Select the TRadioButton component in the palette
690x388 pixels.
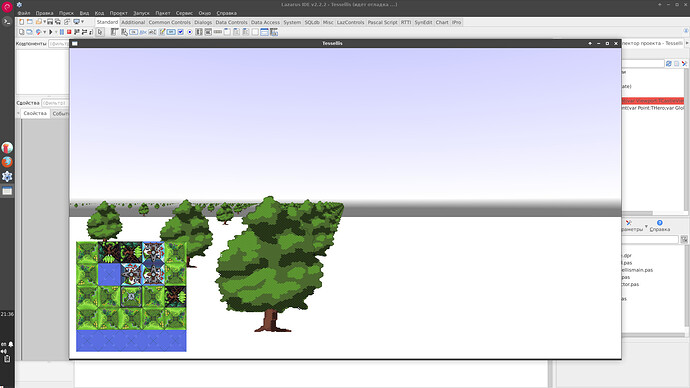click(190, 32)
